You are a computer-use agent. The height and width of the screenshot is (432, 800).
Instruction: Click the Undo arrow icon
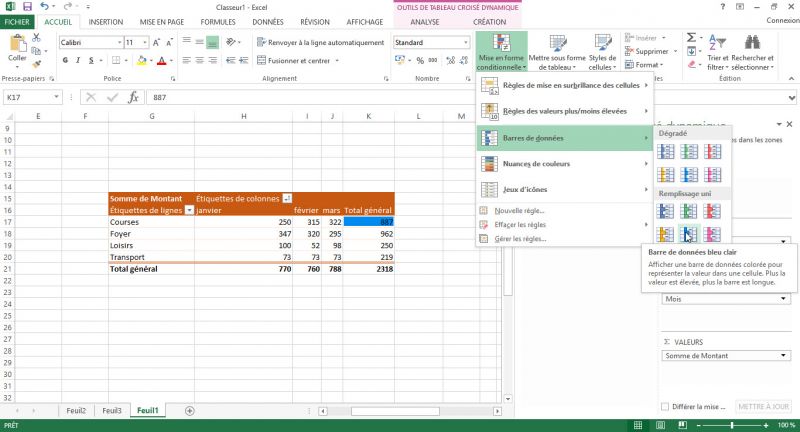coord(44,7)
